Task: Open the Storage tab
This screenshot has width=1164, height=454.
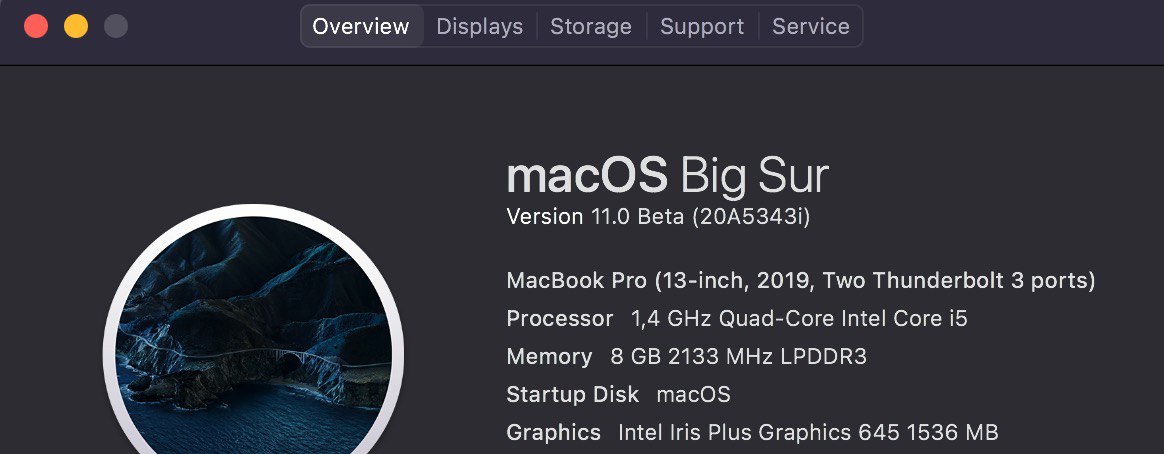Action: coord(591,26)
